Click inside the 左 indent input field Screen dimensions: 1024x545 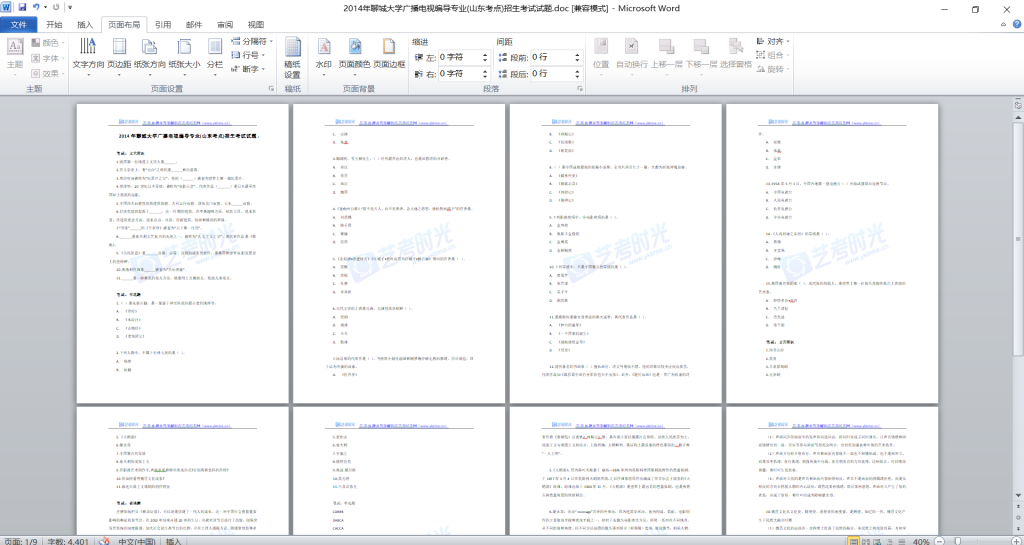pyautogui.click(x=463, y=57)
